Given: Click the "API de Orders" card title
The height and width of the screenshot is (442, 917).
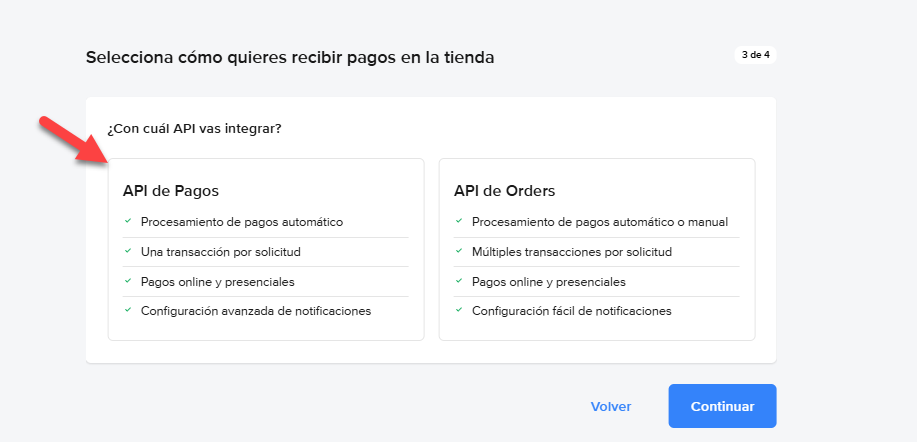Looking at the screenshot, I should click(505, 190).
